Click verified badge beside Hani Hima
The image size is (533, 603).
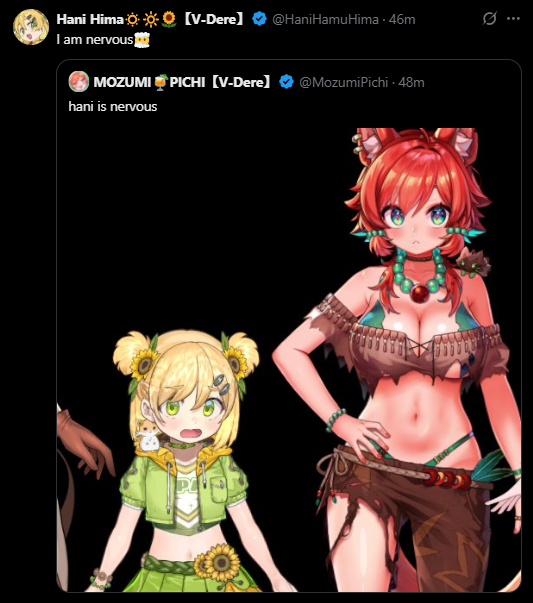pos(259,19)
